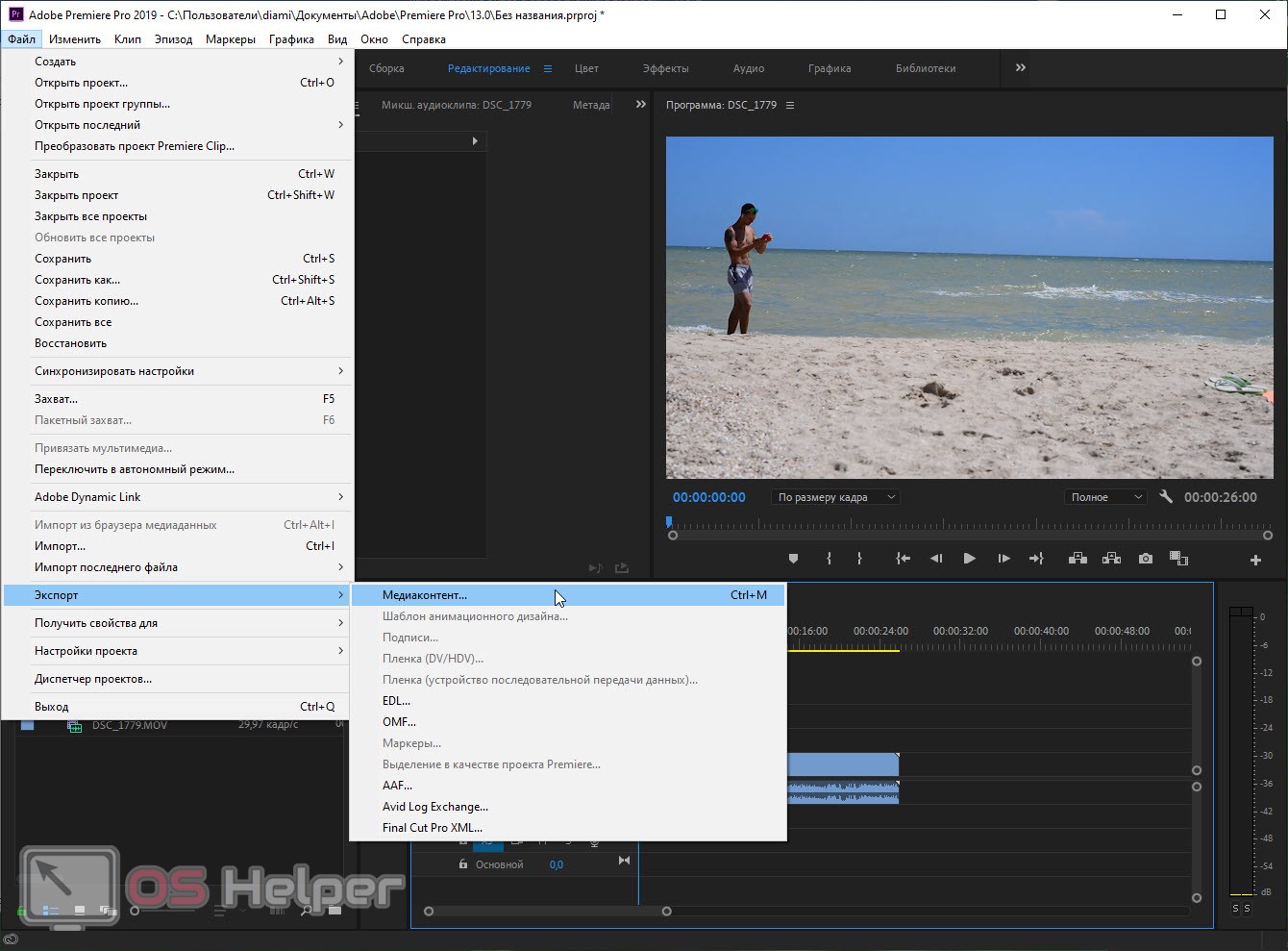Click timeline horizontal zoom bar right handle

666,911
